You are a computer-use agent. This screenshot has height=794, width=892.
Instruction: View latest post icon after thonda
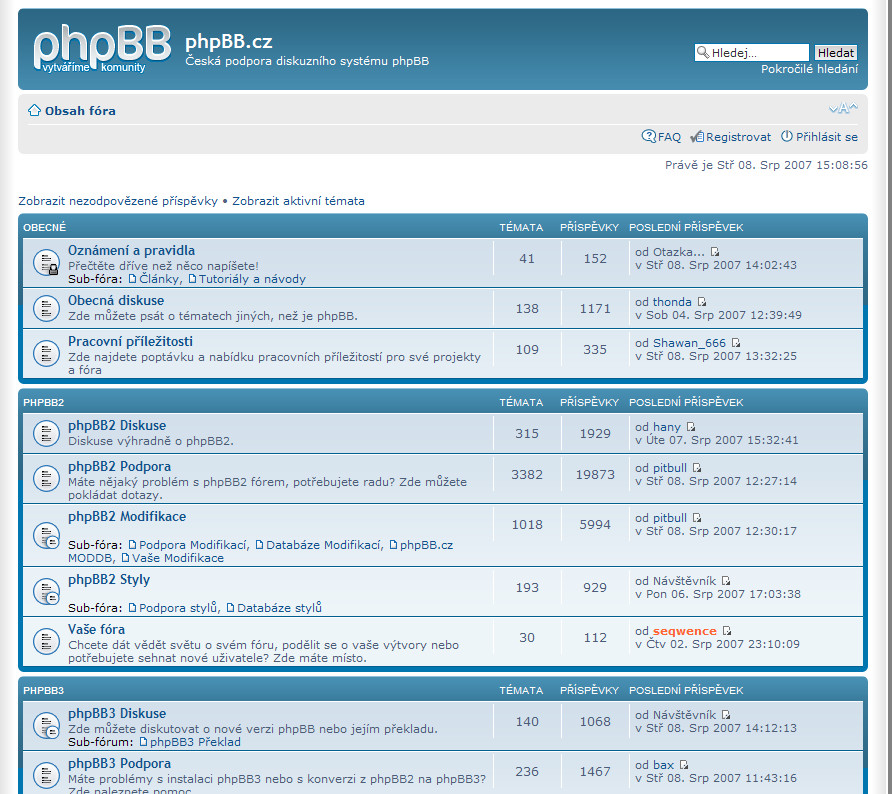pos(701,302)
